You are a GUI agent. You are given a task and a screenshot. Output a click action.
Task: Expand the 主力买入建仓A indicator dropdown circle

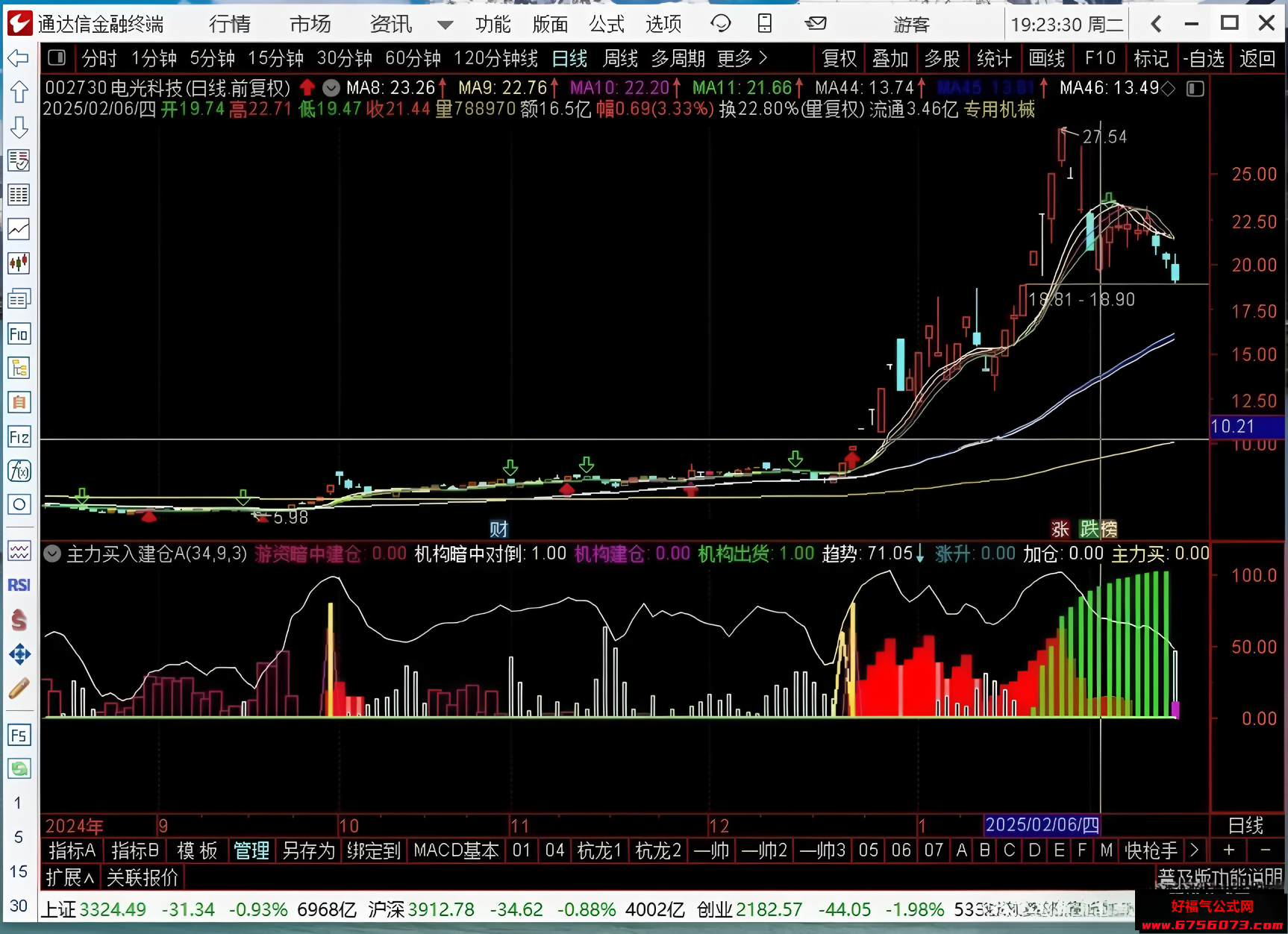coord(52,554)
